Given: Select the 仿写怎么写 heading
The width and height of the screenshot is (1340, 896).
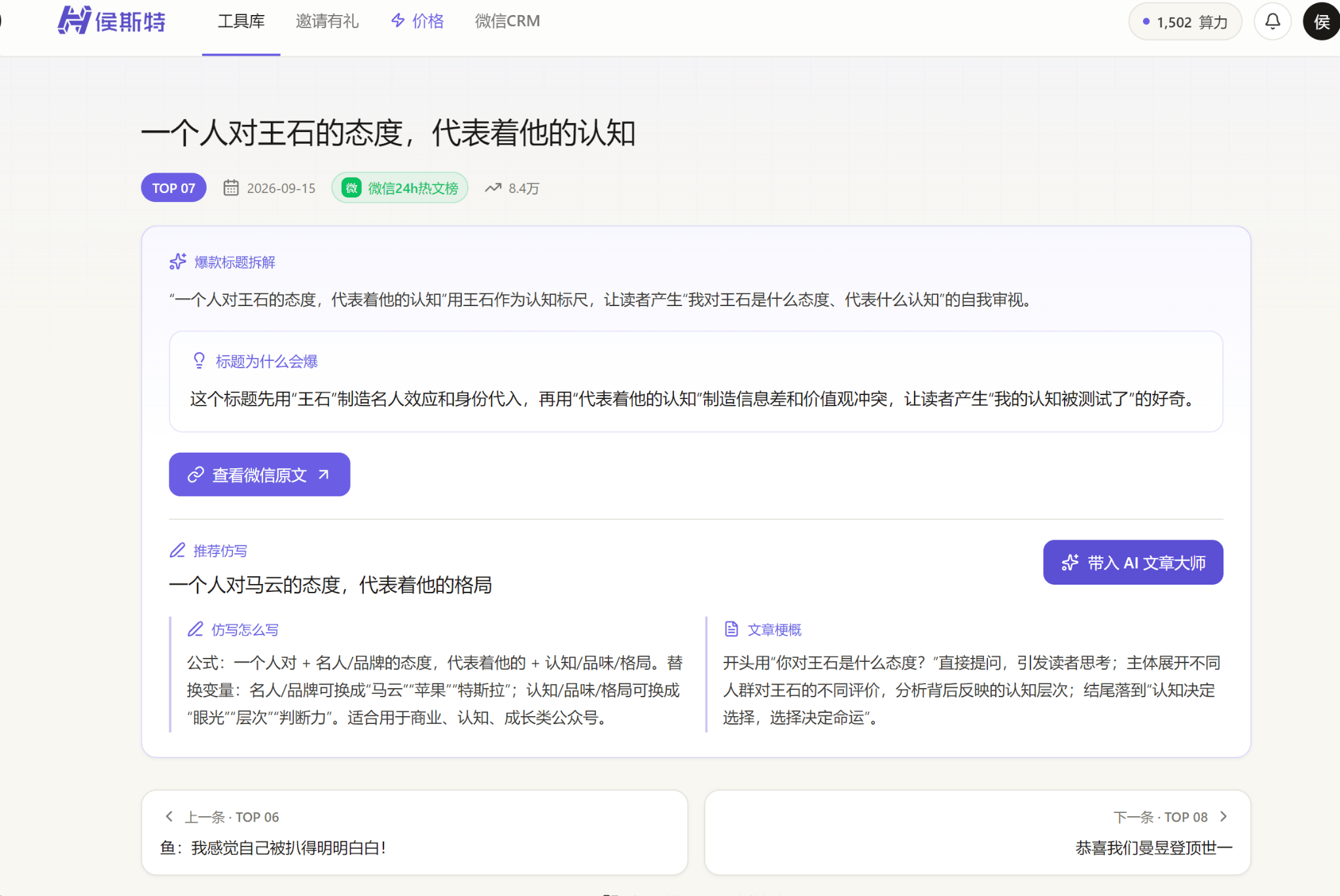Looking at the screenshot, I should [x=245, y=630].
